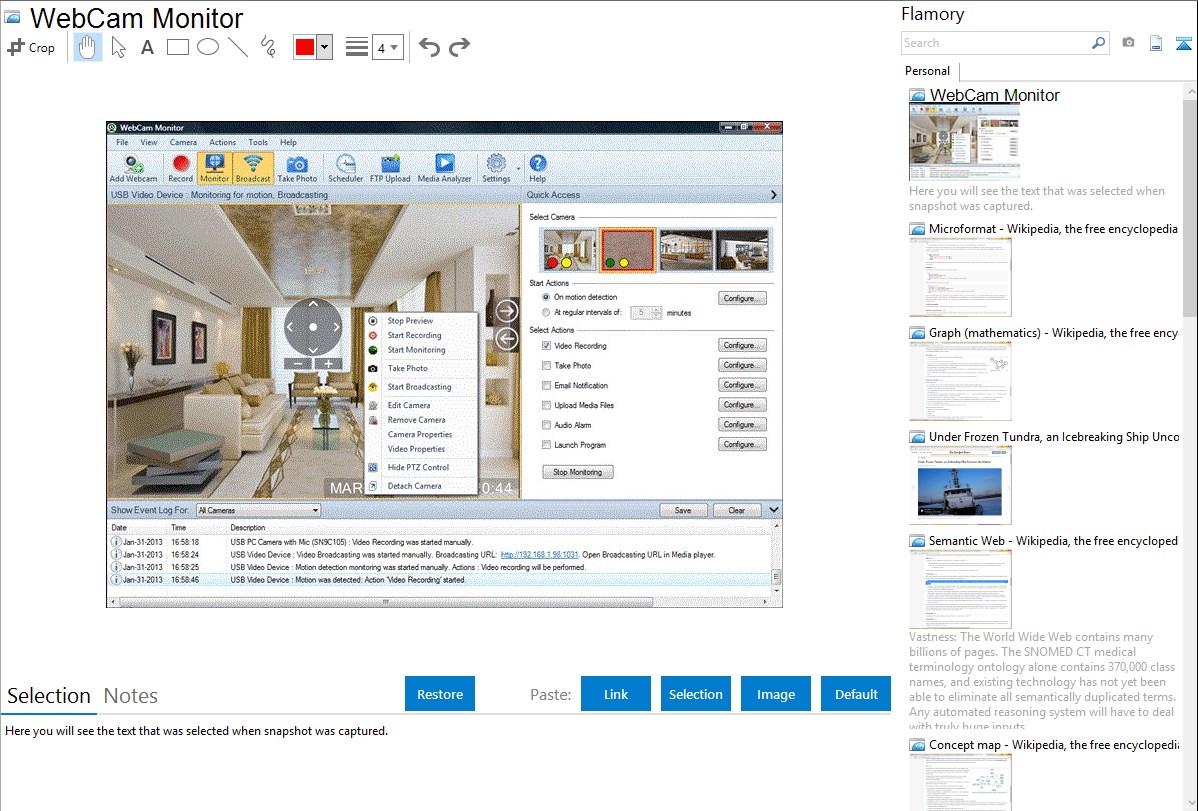This screenshot has width=1198, height=811.
Task: Click the FTP Upload toolbar icon
Action: pyautogui.click(x=390, y=169)
